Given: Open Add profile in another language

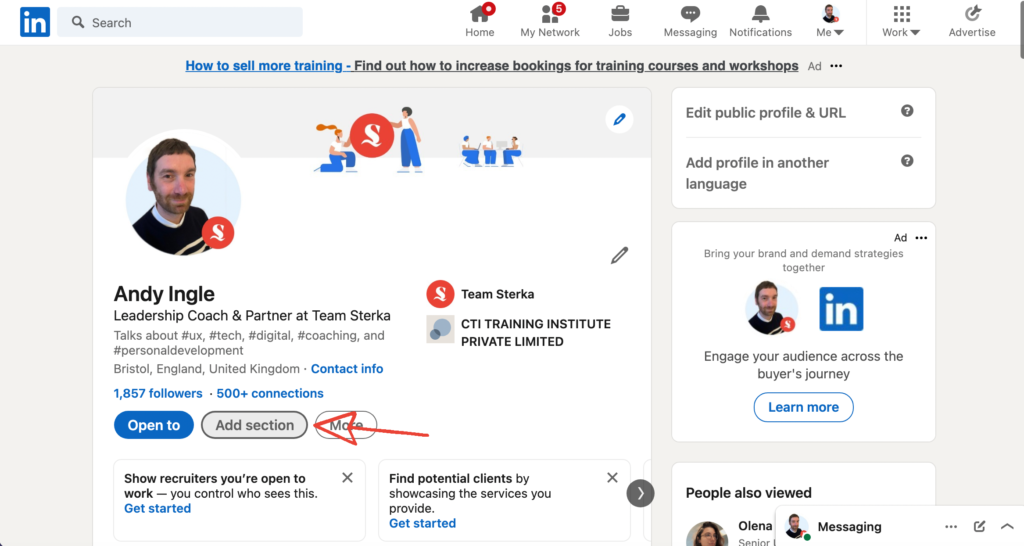Looking at the screenshot, I should [757, 173].
